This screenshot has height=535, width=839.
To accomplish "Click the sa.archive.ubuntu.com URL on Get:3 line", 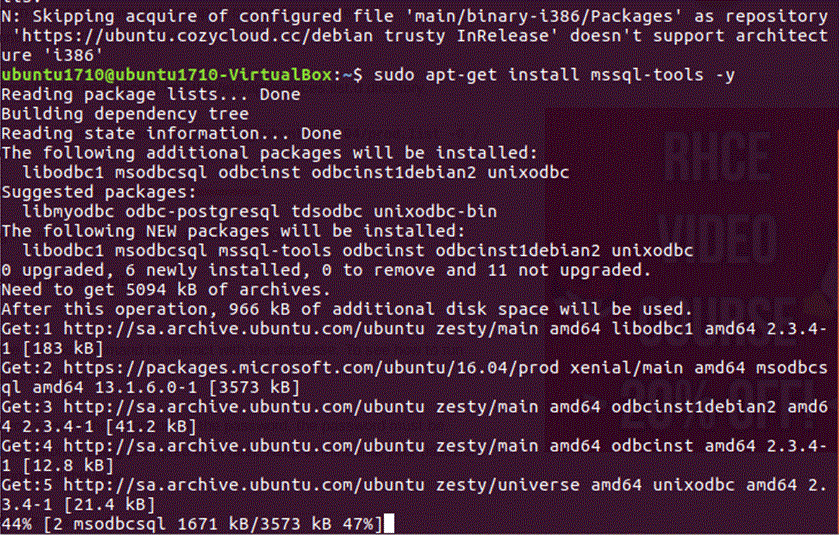I will pyautogui.click(x=243, y=407).
